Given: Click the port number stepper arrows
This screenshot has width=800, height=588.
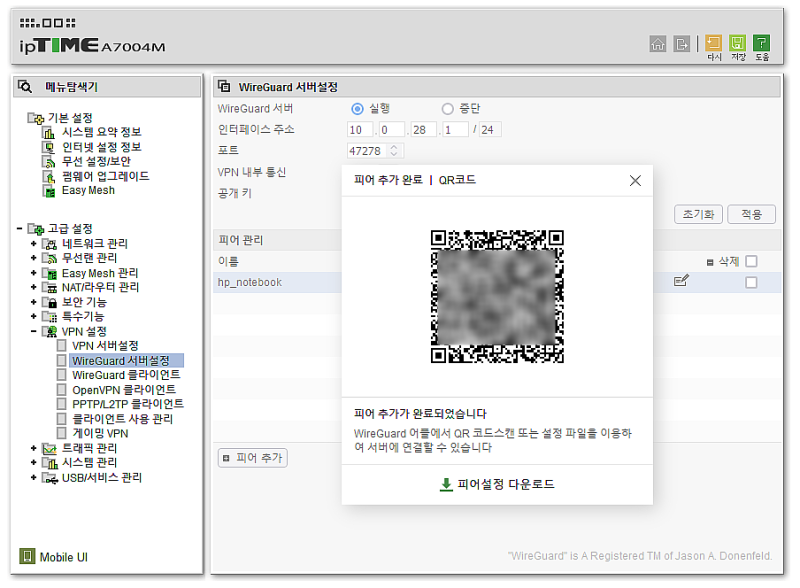Looking at the screenshot, I should tap(393, 151).
